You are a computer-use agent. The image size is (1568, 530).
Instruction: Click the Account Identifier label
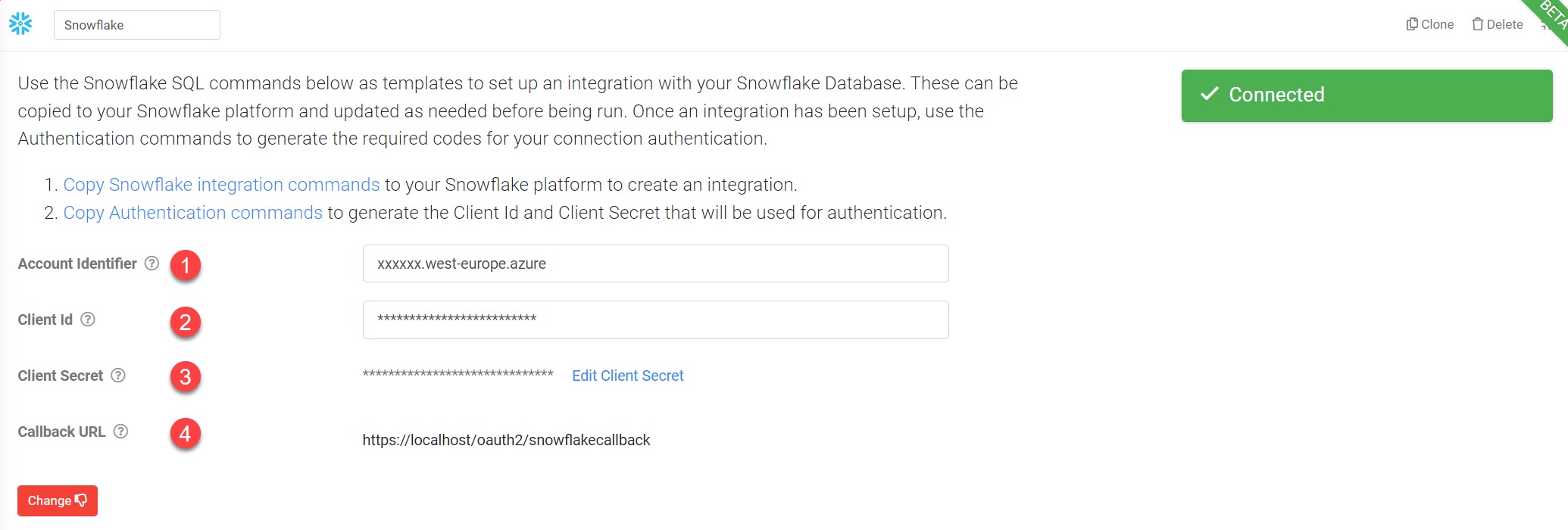pyautogui.click(x=77, y=263)
